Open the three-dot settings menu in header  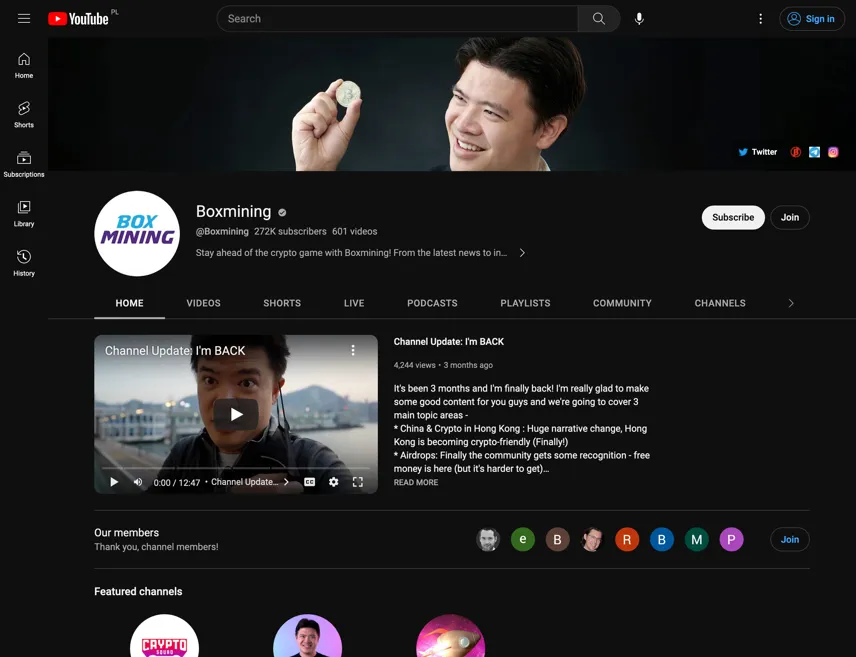(x=760, y=19)
